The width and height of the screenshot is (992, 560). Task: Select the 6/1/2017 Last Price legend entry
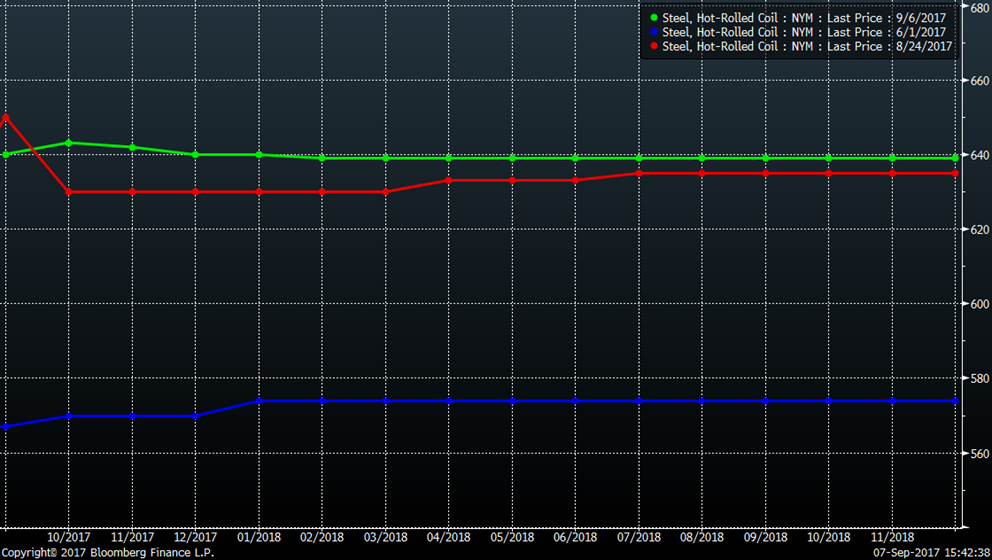click(807, 32)
